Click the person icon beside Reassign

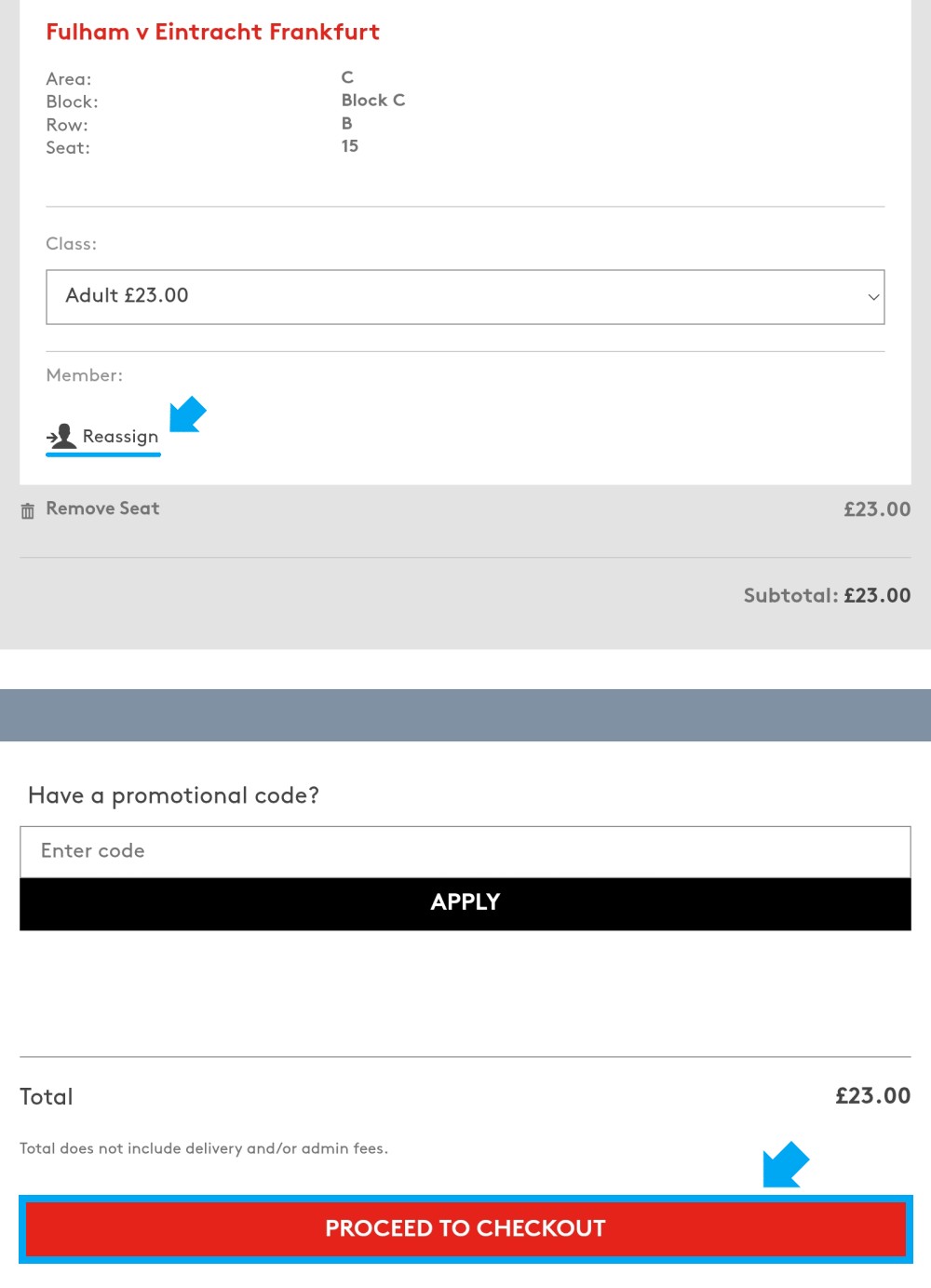point(61,436)
